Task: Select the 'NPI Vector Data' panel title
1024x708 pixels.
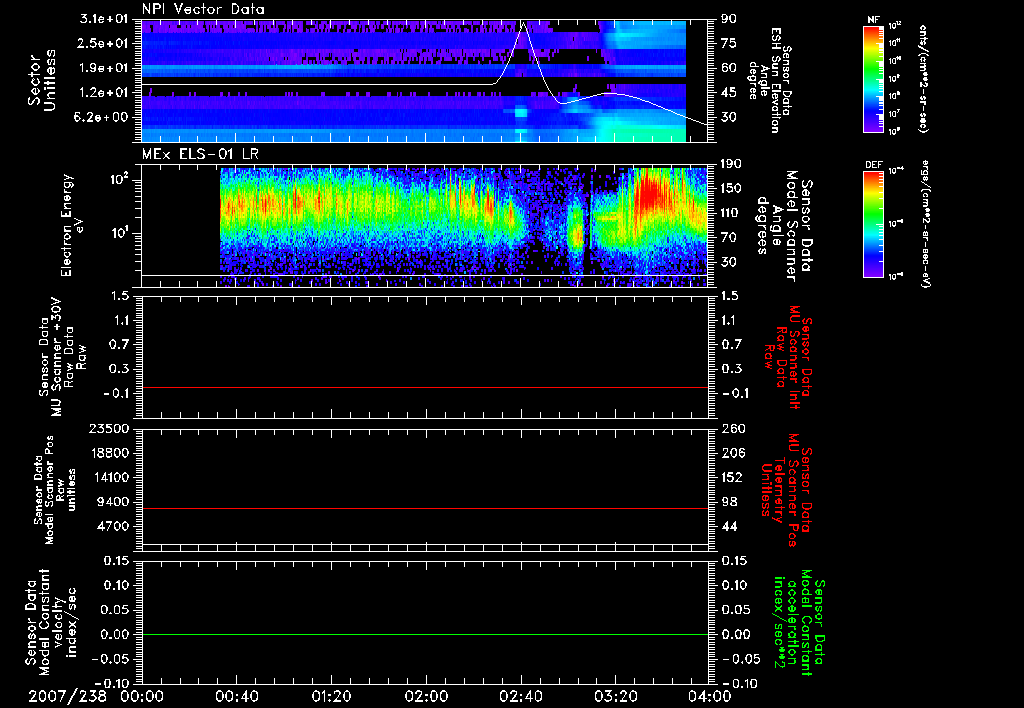Action: click(203, 9)
